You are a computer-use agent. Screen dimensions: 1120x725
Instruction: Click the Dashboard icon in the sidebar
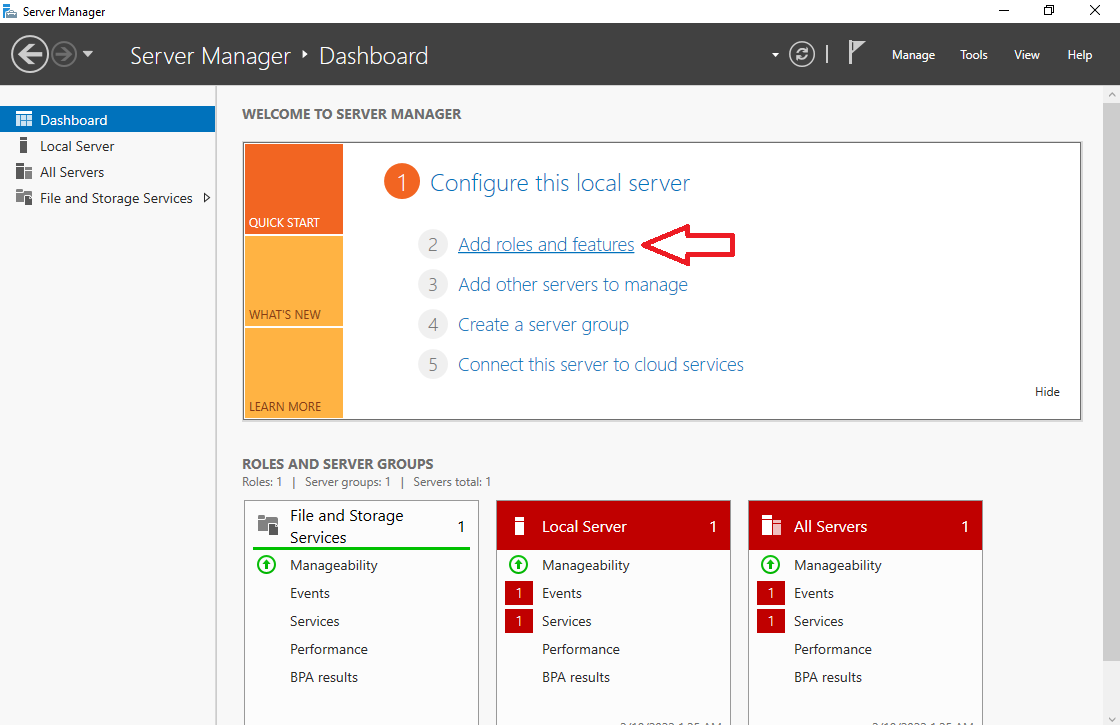click(24, 118)
